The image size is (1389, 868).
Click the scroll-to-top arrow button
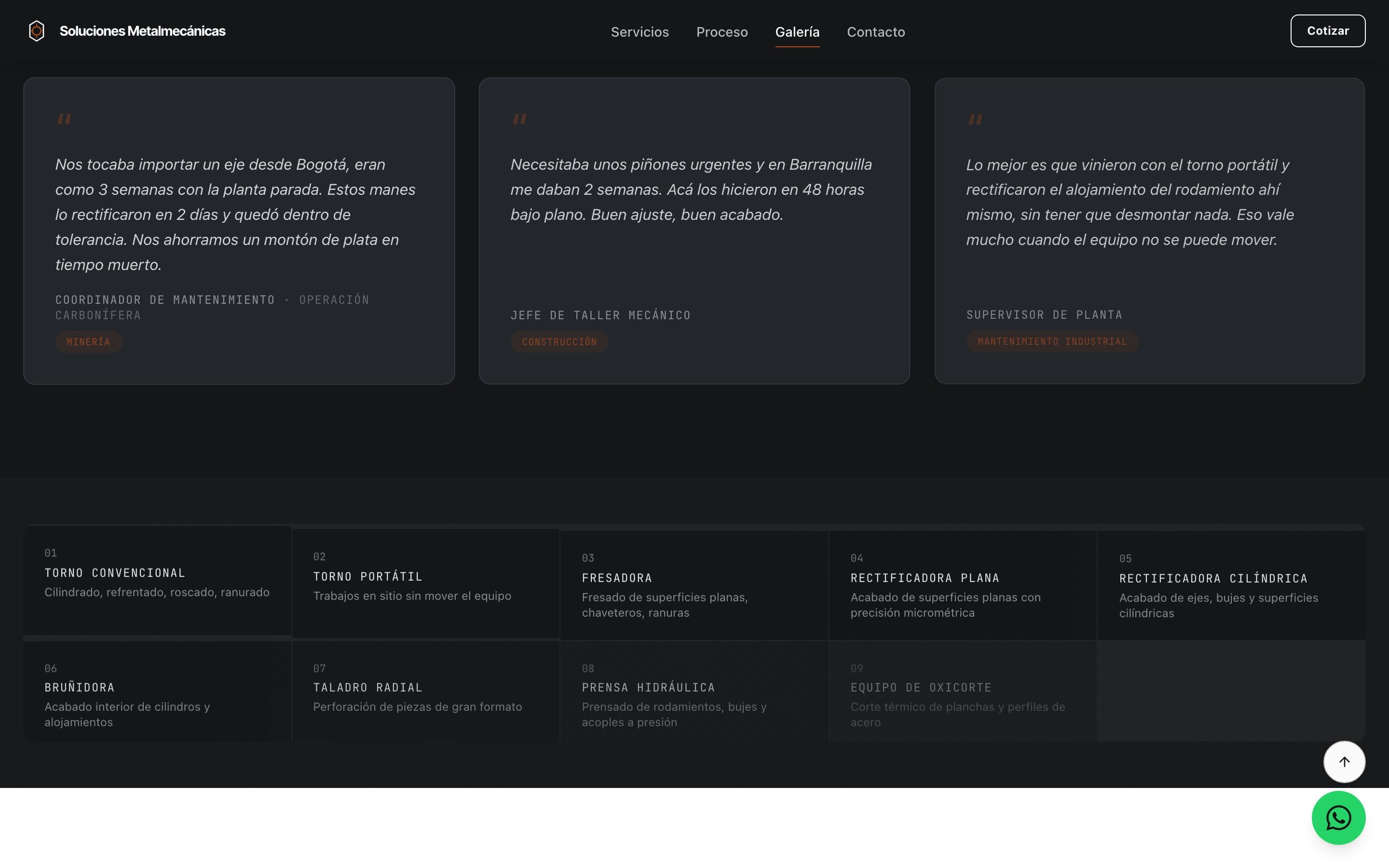pos(1344,761)
